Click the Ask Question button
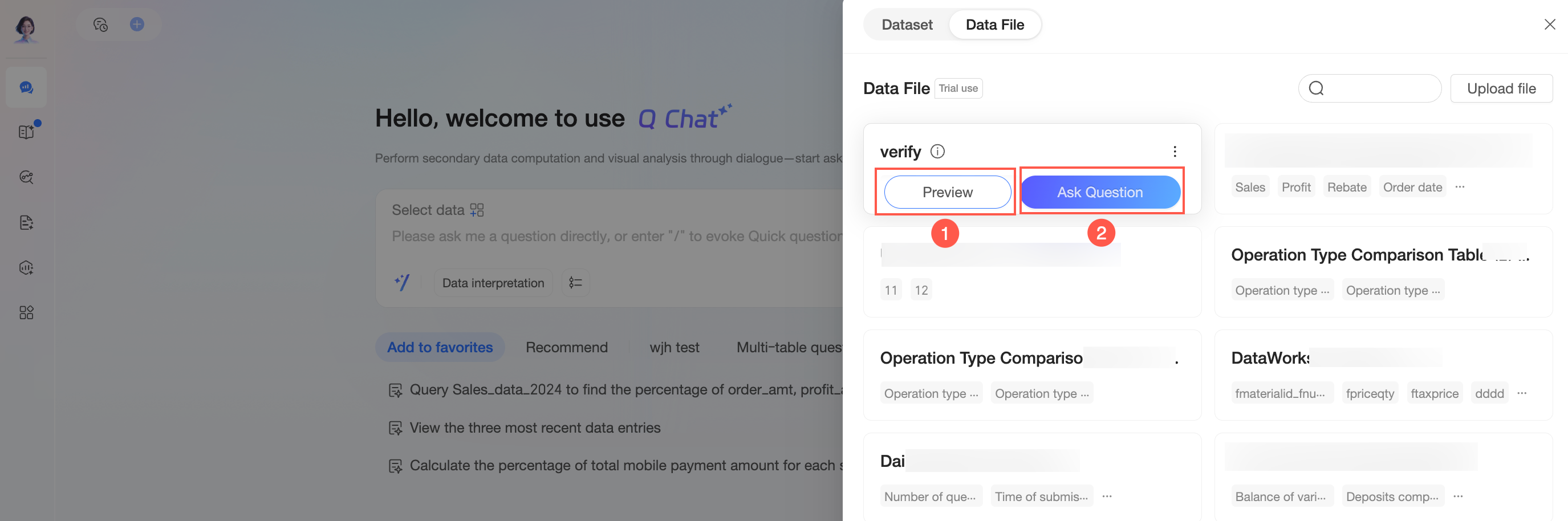The height and width of the screenshot is (521, 1568). coord(1100,192)
